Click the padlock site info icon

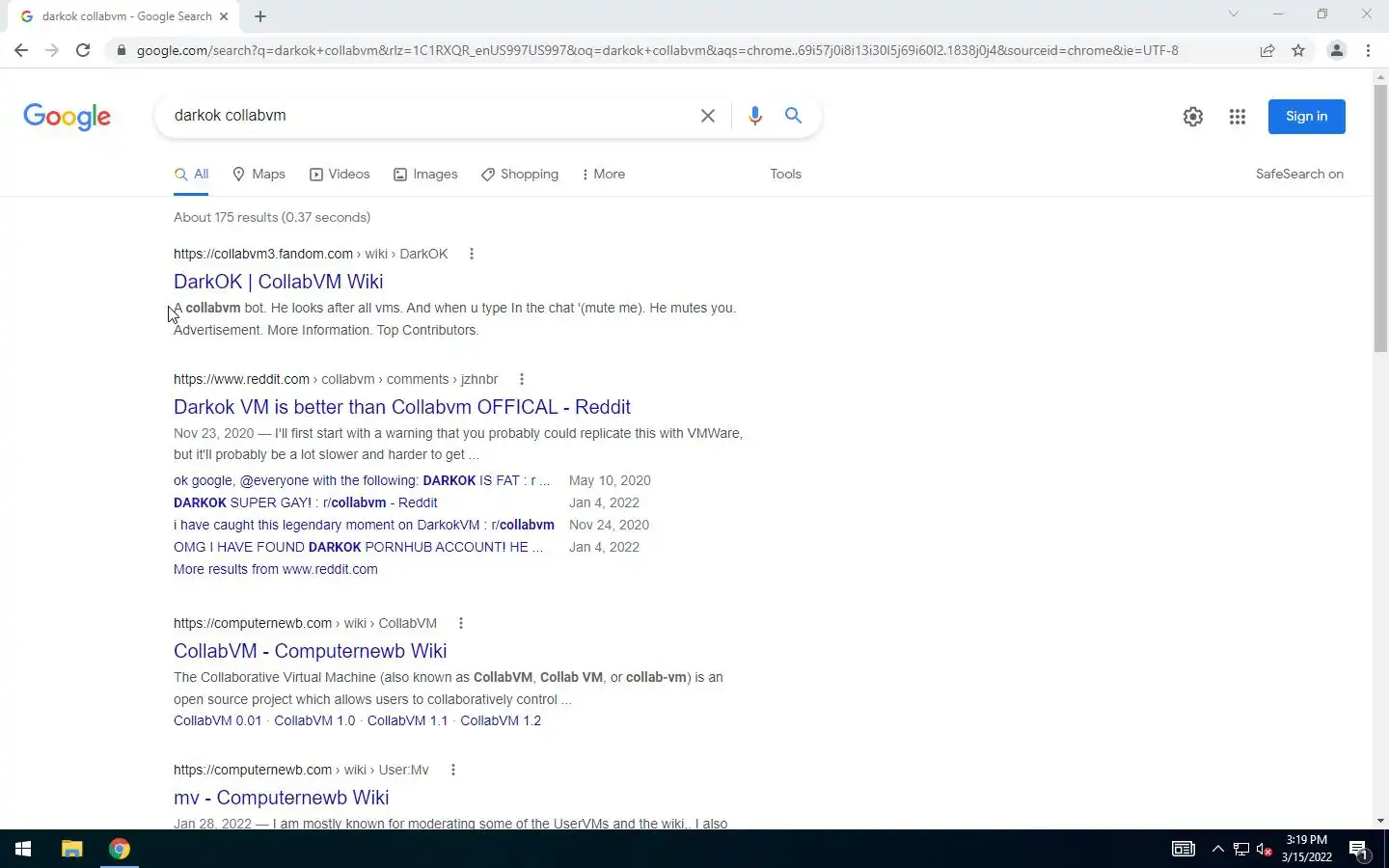121,50
